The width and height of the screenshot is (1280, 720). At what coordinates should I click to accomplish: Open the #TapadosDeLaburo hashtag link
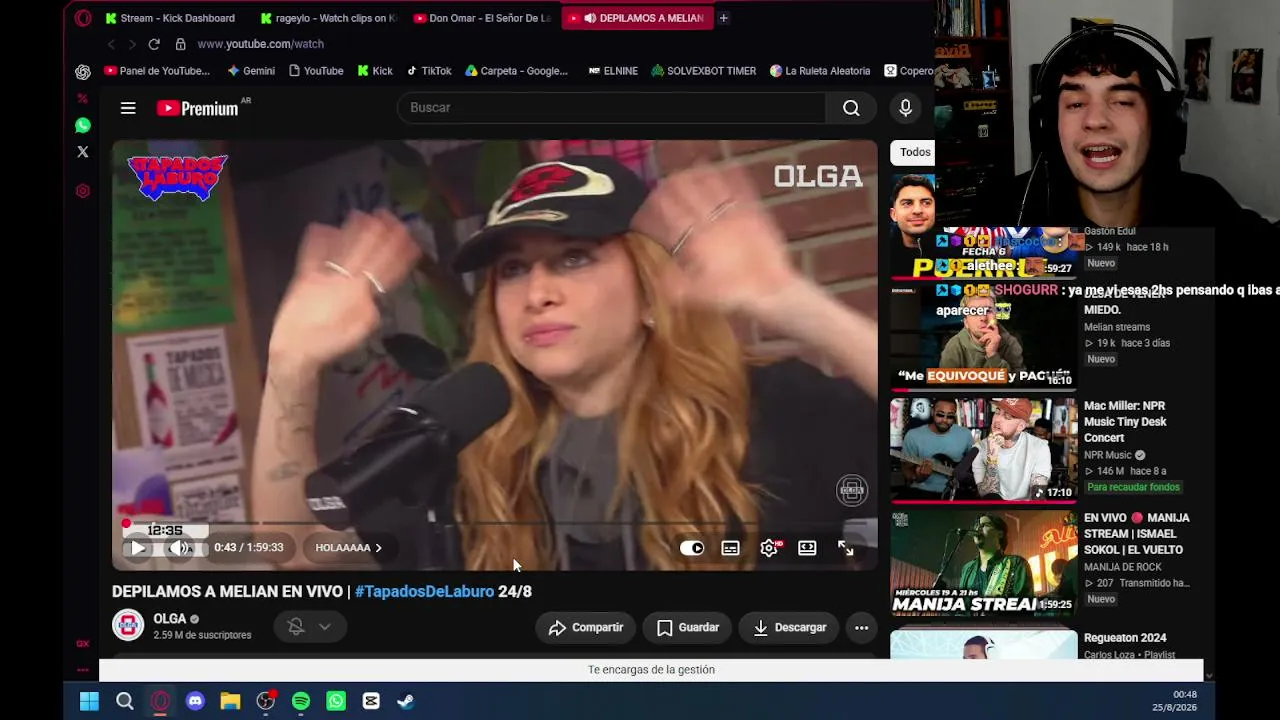click(424, 591)
